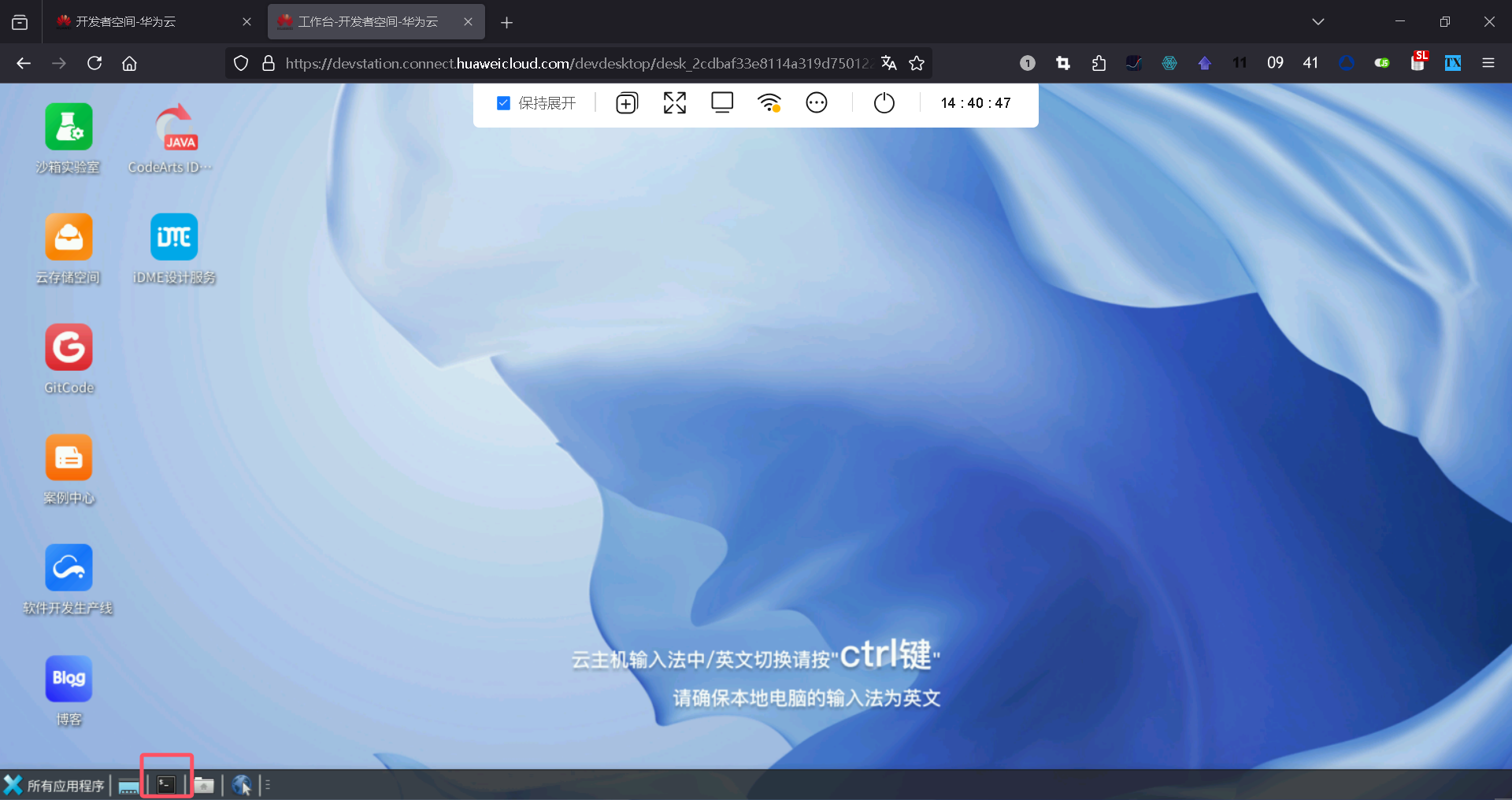Open the file manager in the taskbar

205,784
